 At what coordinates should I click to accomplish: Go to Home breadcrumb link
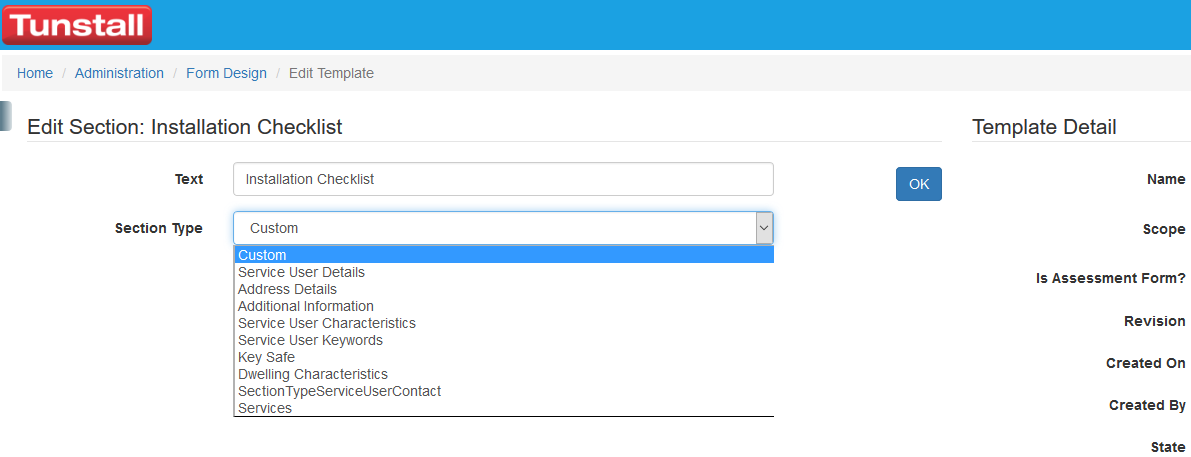[x=35, y=73]
